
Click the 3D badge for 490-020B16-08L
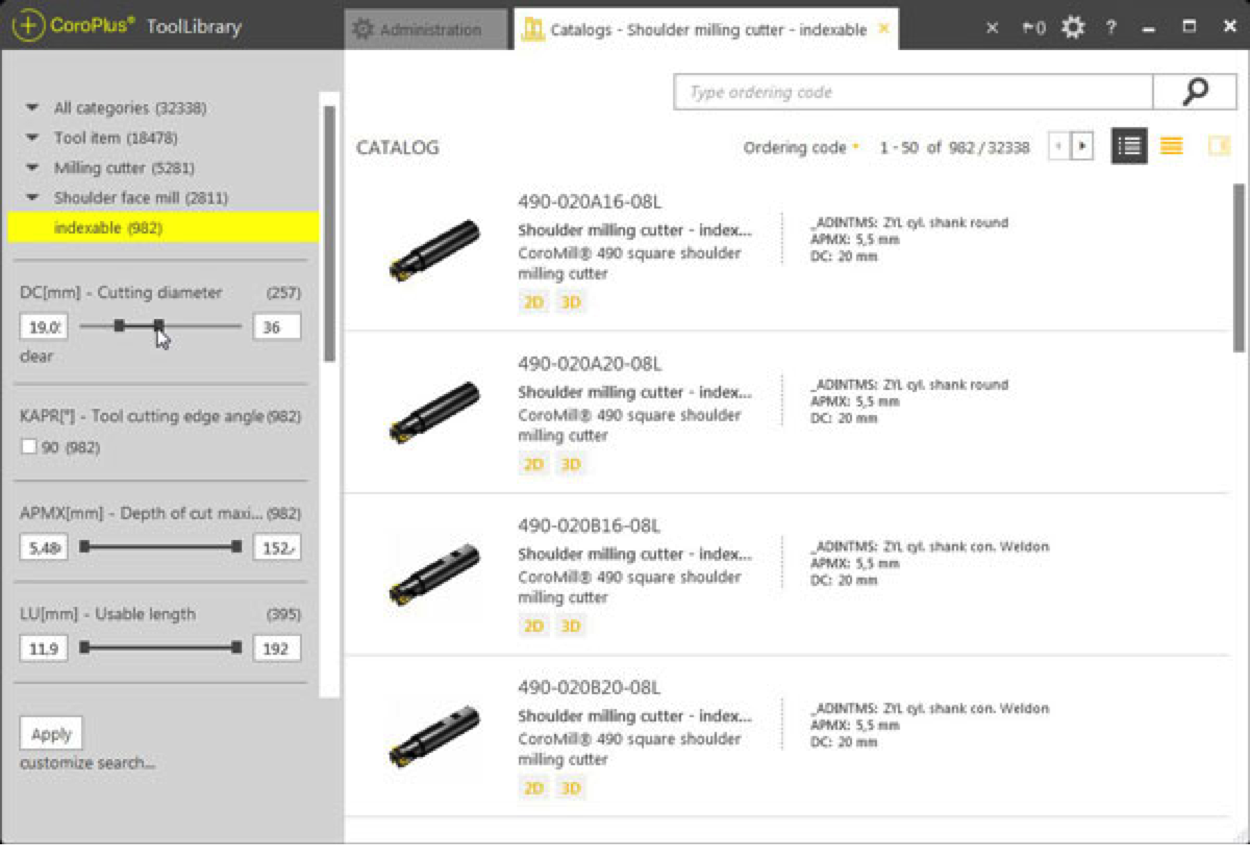pyautogui.click(x=570, y=626)
